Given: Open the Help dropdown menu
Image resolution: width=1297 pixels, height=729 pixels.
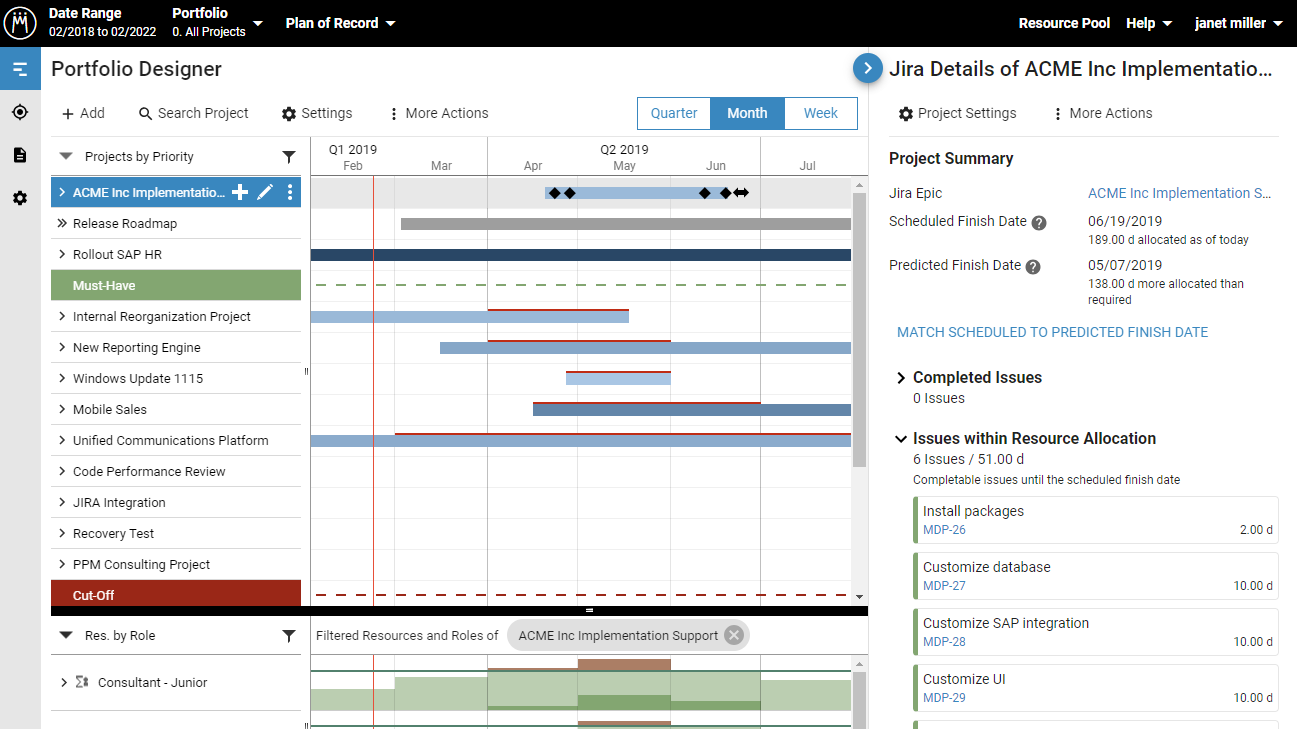Looking at the screenshot, I should (1149, 23).
